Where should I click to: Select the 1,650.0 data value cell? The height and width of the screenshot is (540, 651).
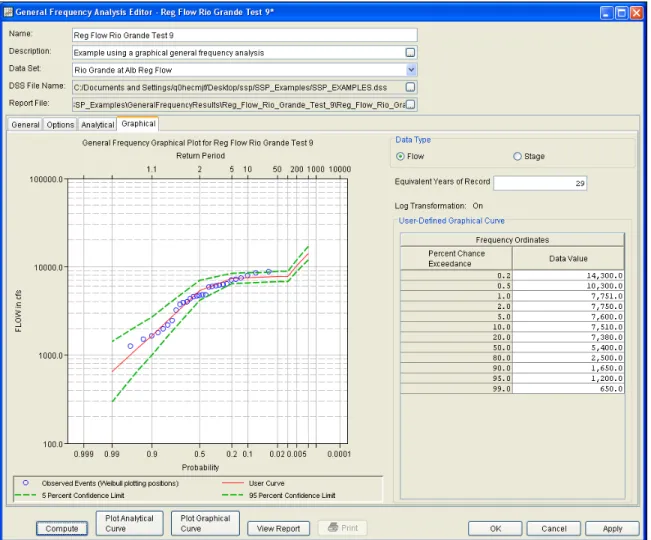[568, 368]
